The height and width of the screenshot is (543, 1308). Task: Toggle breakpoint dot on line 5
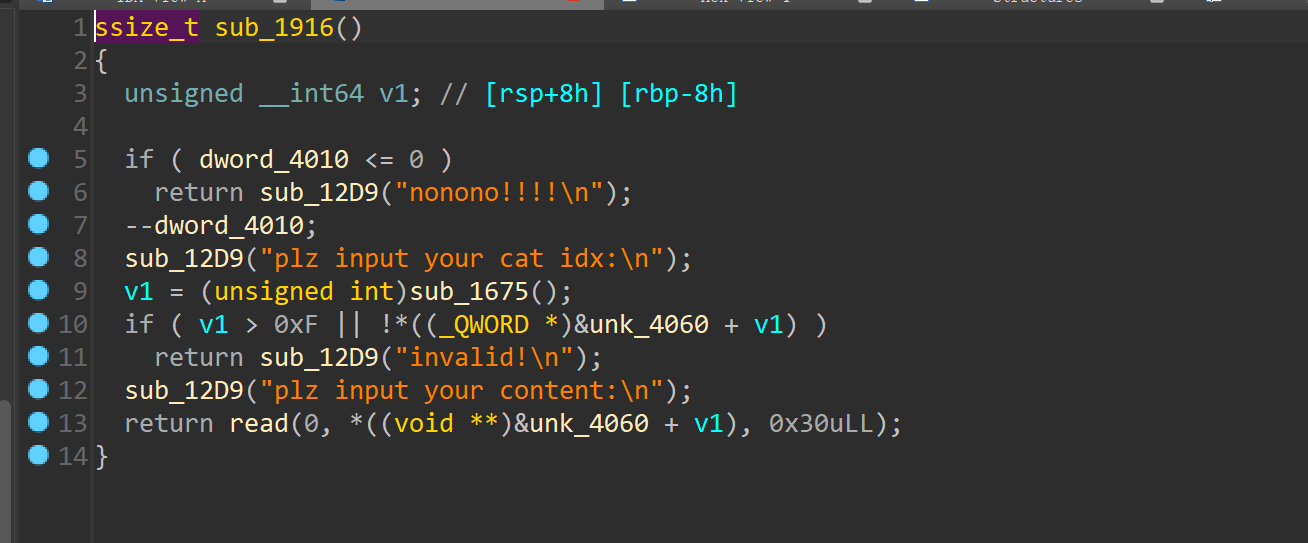pyautogui.click(x=39, y=158)
